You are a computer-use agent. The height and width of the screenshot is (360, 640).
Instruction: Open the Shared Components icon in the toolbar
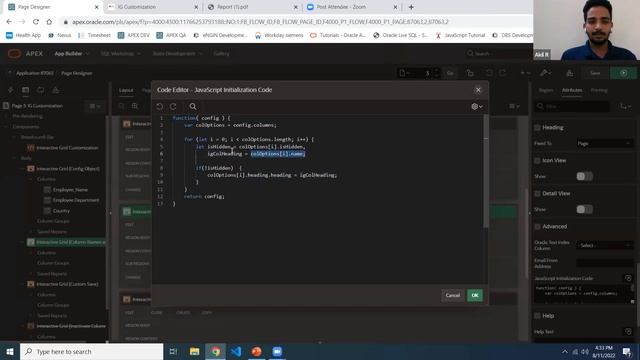(x=569, y=73)
